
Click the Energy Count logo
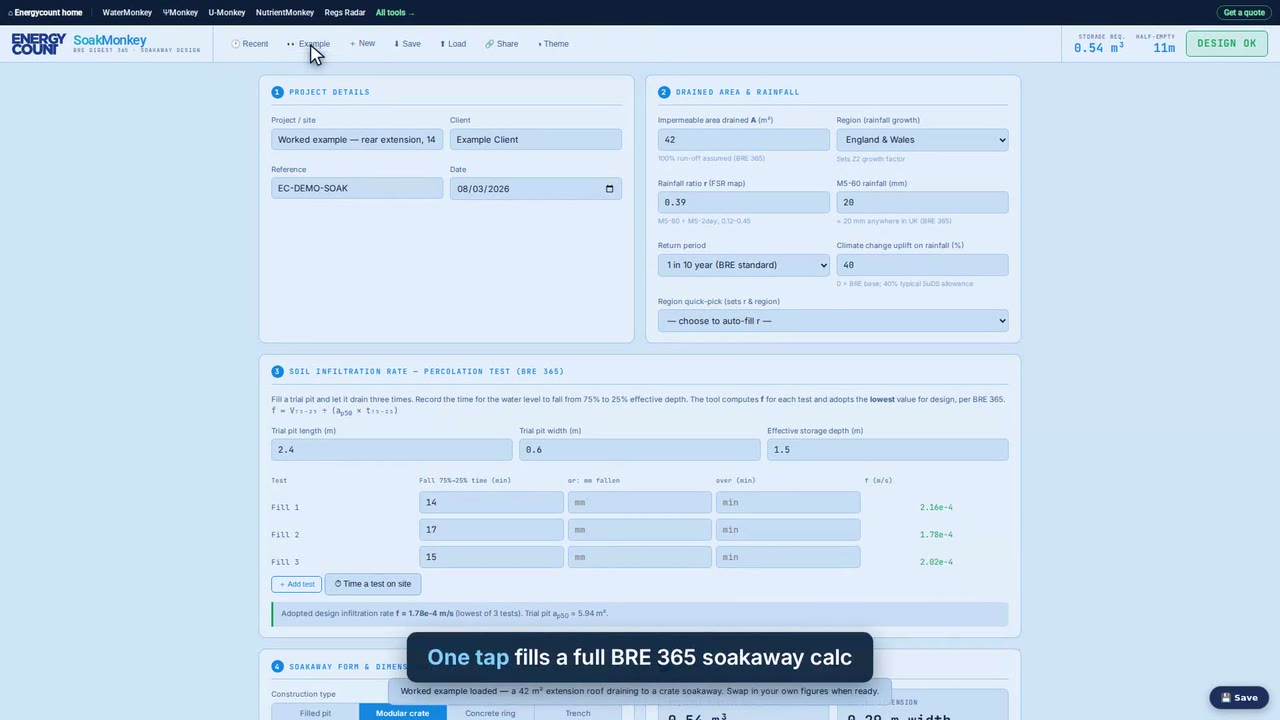click(x=39, y=44)
